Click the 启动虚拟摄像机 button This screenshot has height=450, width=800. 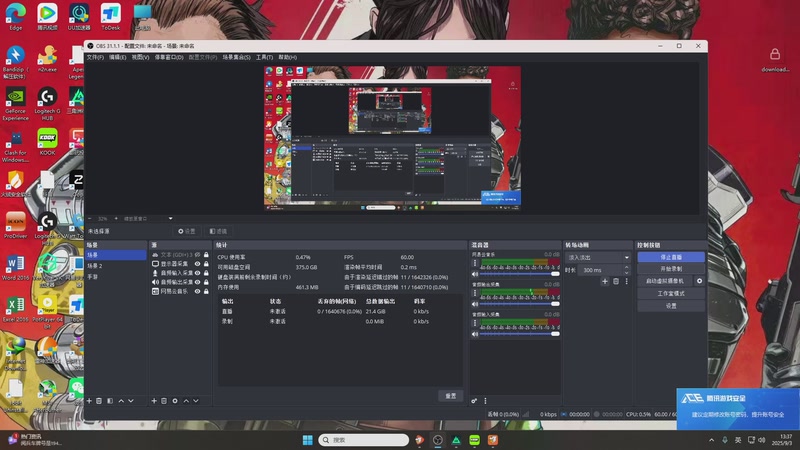(x=665, y=281)
